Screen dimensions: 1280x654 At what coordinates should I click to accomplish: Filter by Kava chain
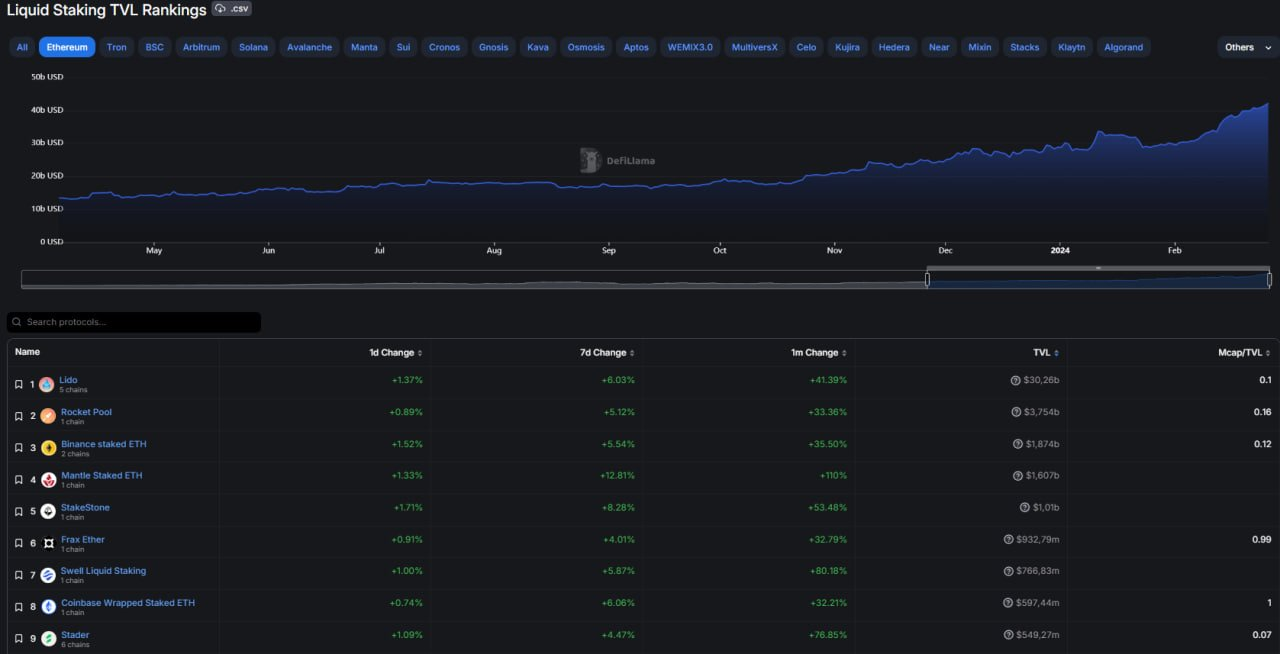click(538, 47)
